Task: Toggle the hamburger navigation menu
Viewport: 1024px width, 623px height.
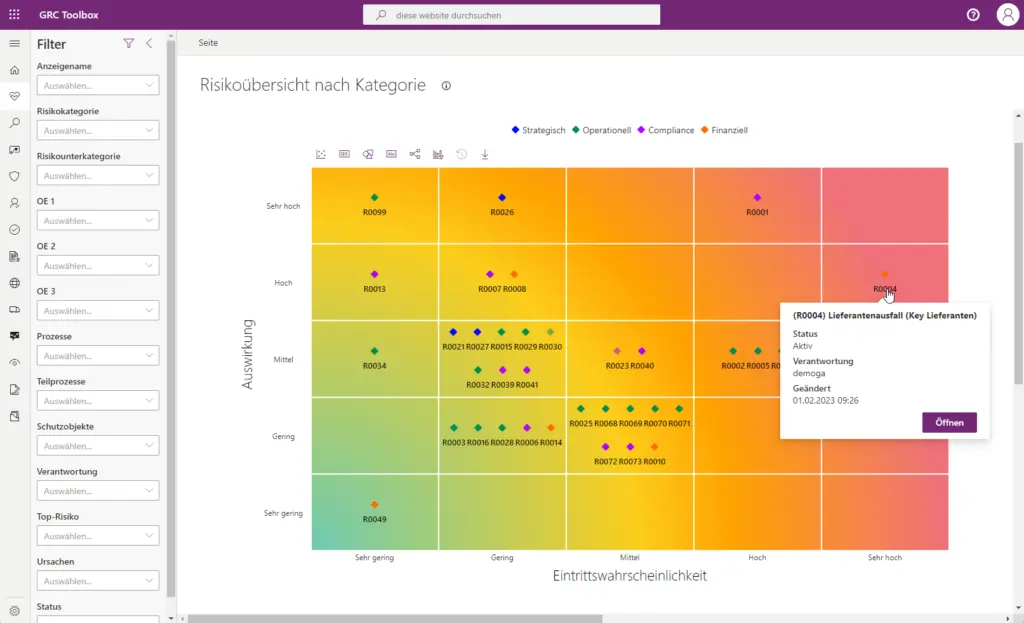Action: (14, 44)
